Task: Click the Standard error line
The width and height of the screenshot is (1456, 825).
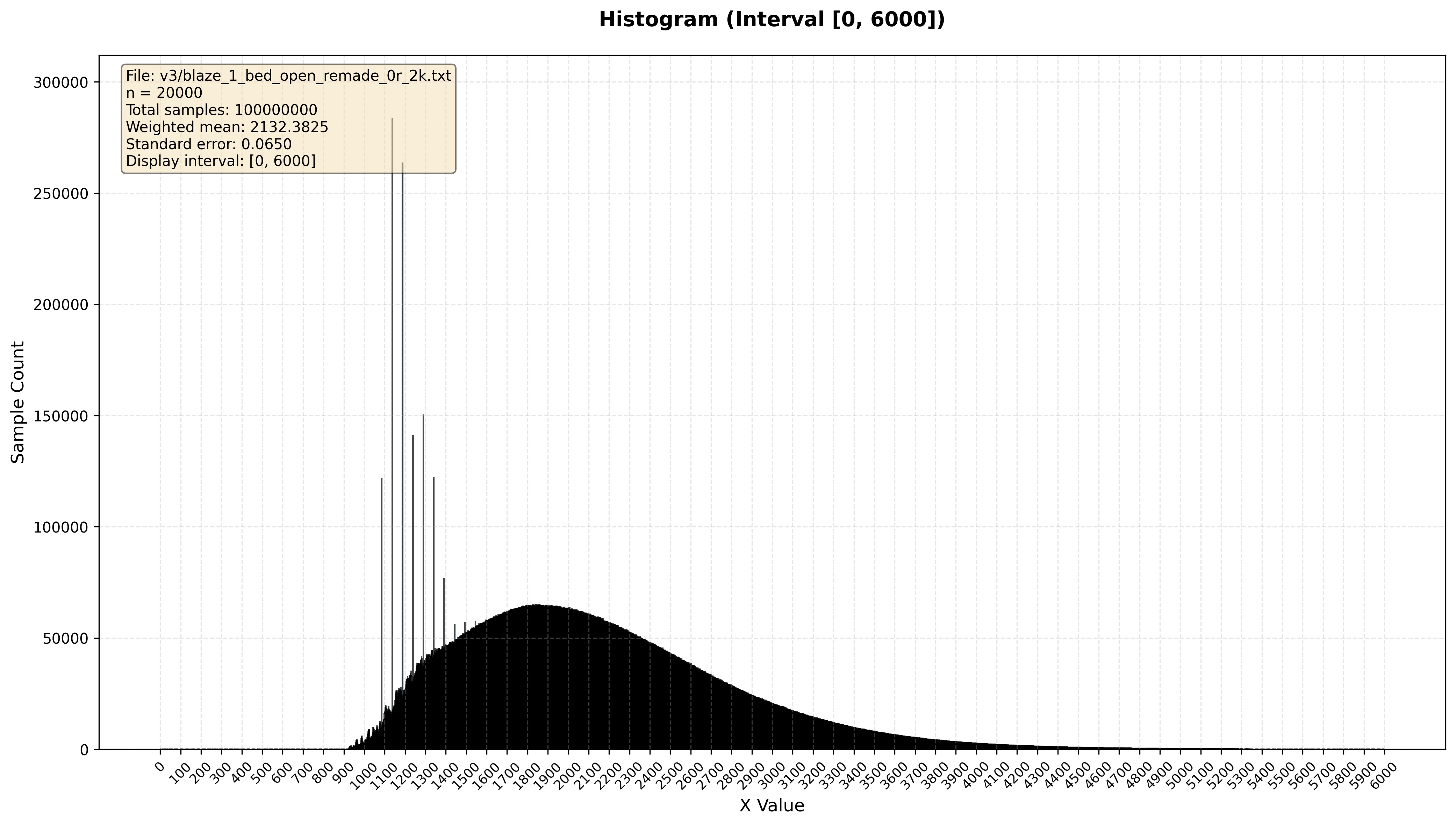Action: tap(209, 144)
